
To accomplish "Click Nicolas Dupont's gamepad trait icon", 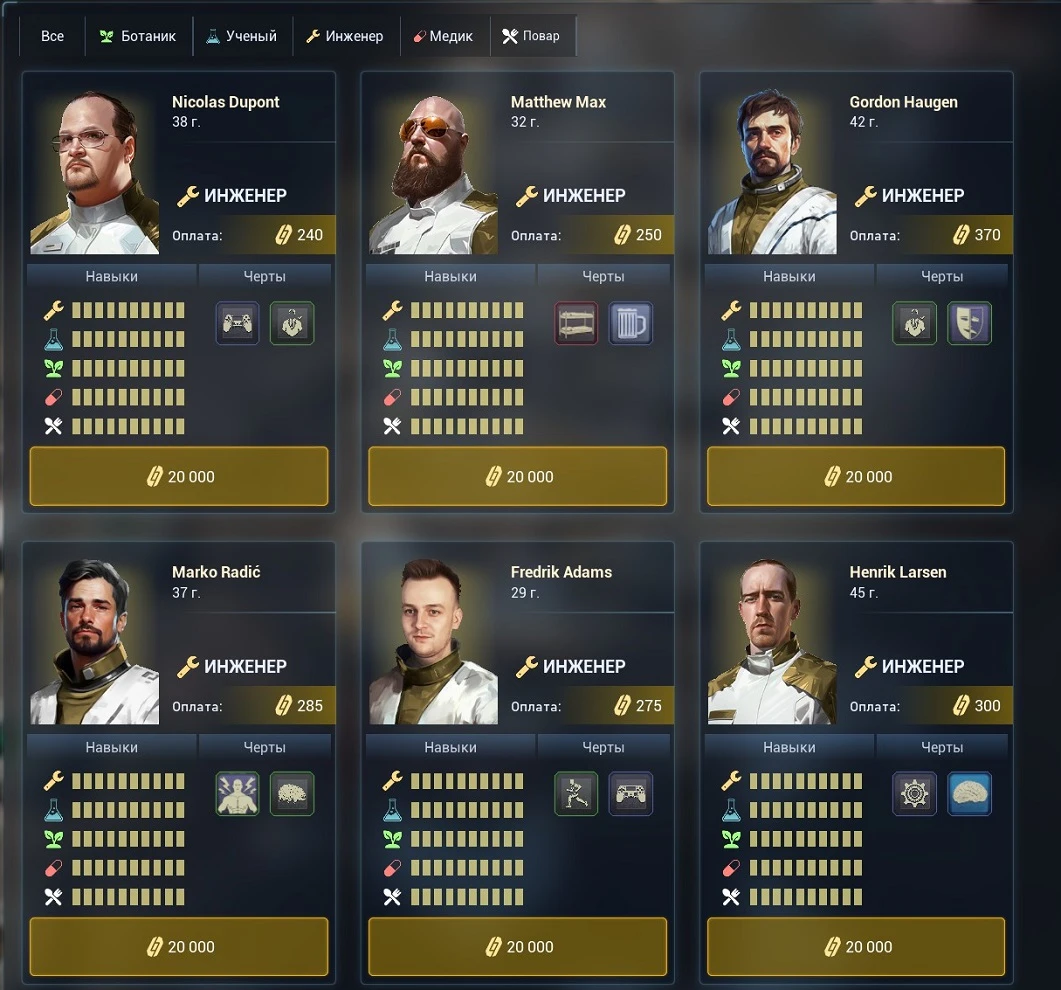I will [238, 323].
